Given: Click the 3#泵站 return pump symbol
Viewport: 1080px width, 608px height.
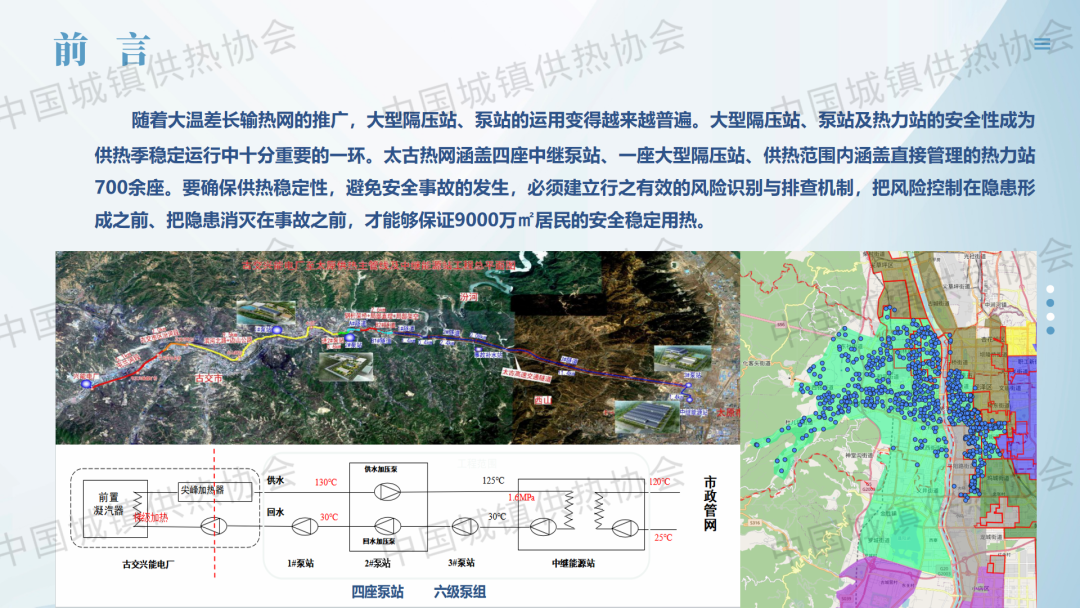Looking at the screenshot, I should click(x=464, y=526).
